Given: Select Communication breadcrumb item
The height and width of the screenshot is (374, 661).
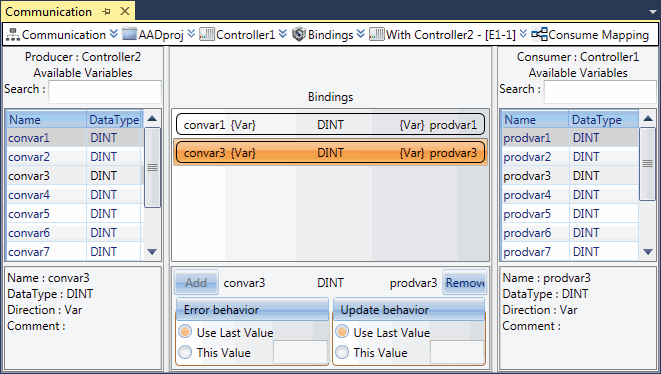Looking at the screenshot, I should (x=64, y=35).
